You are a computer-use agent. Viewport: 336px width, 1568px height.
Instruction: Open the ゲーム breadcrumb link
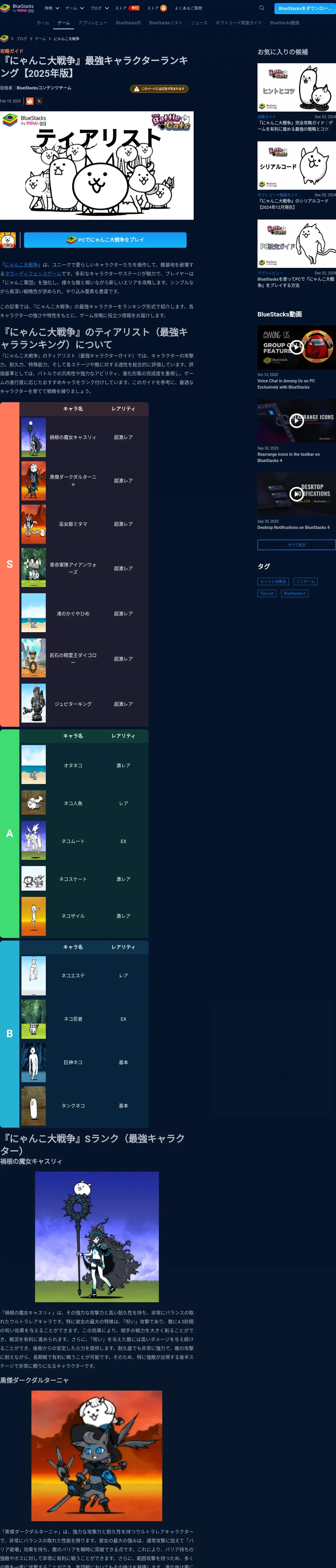coord(40,38)
